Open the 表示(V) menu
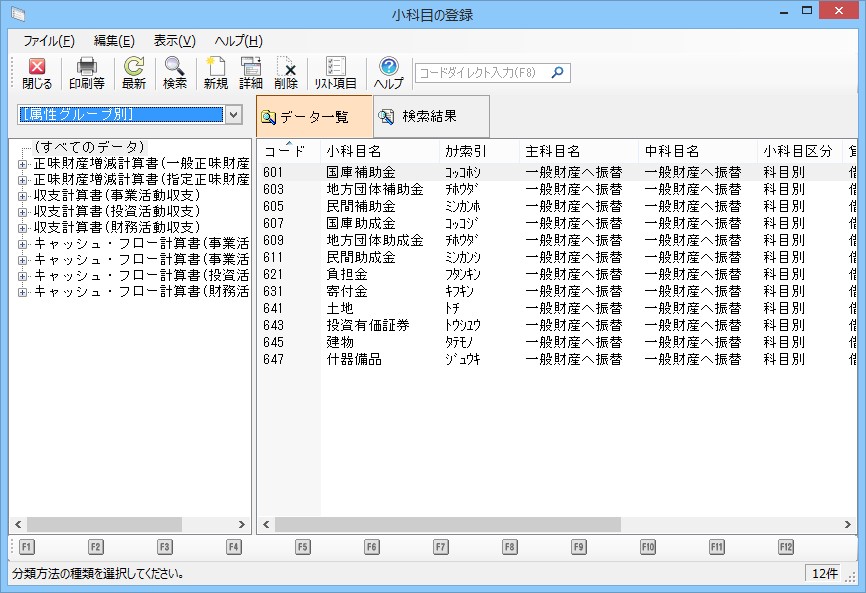Screen dimensions: 866x593 pyautogui.click(x=174, y=41)
